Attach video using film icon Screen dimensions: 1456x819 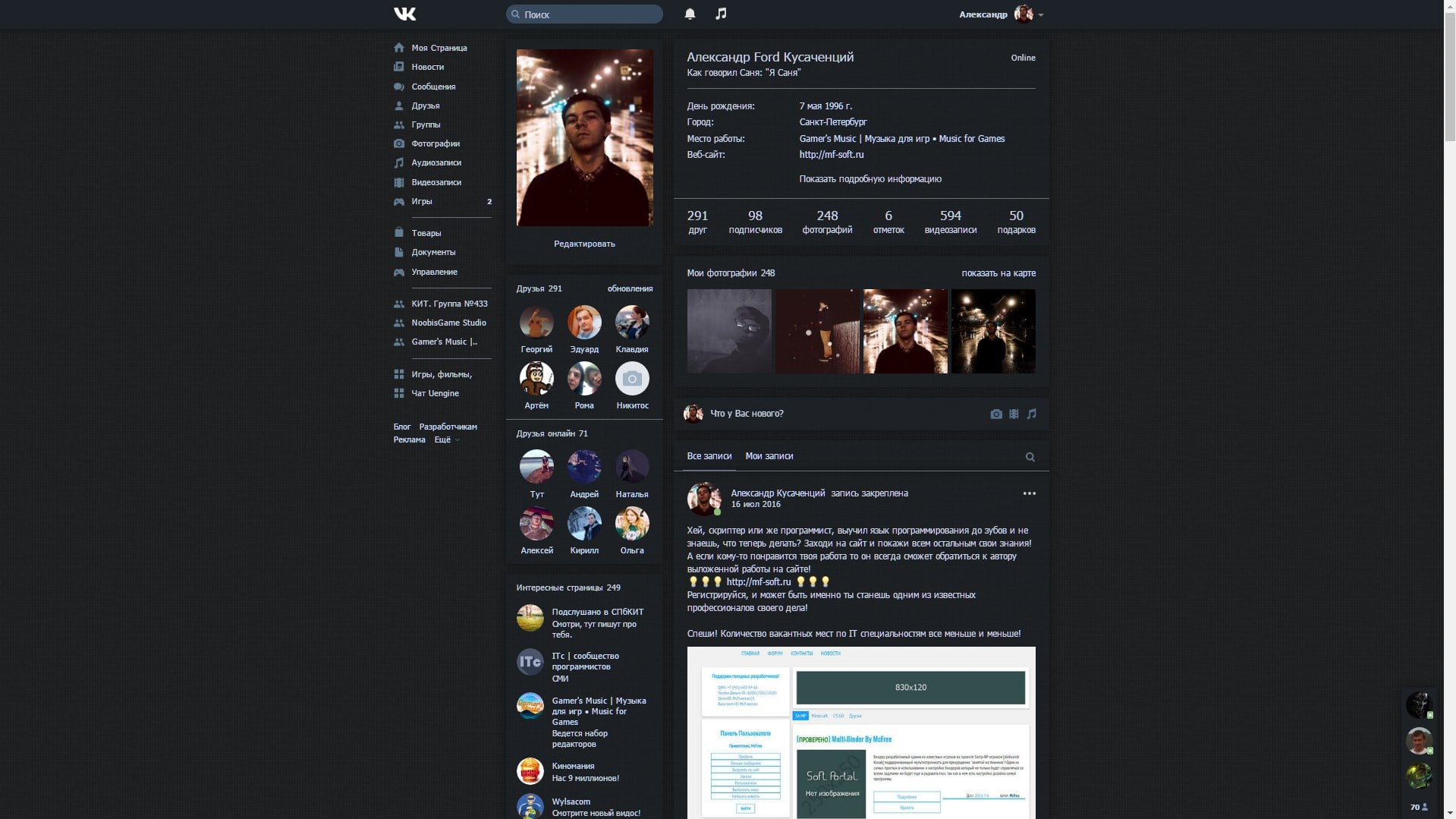pos(1014,414)
